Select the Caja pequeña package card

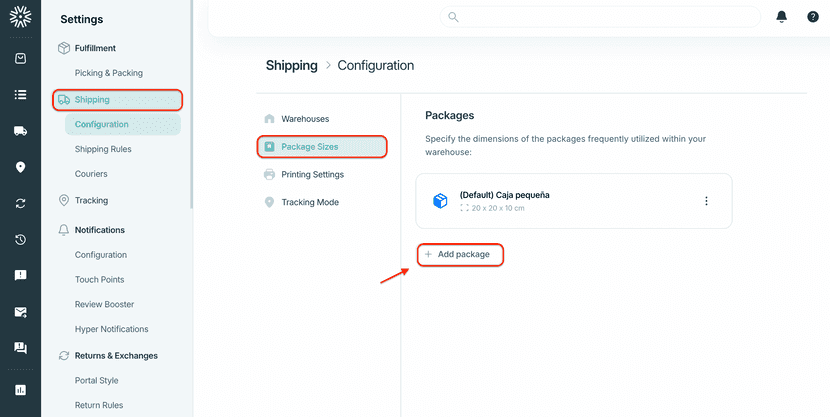pos(560,201)
